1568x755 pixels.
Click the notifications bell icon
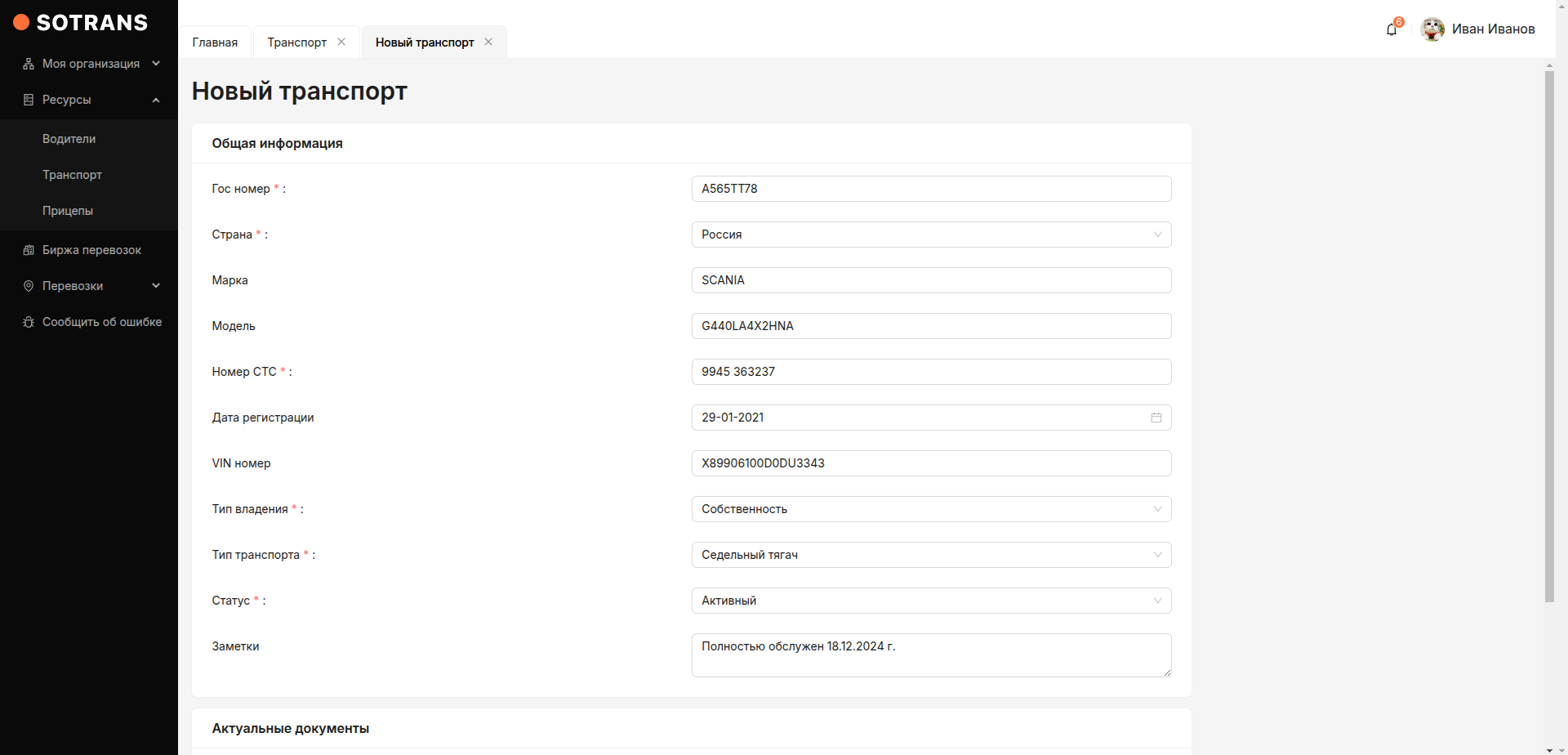pos(1392,30)
